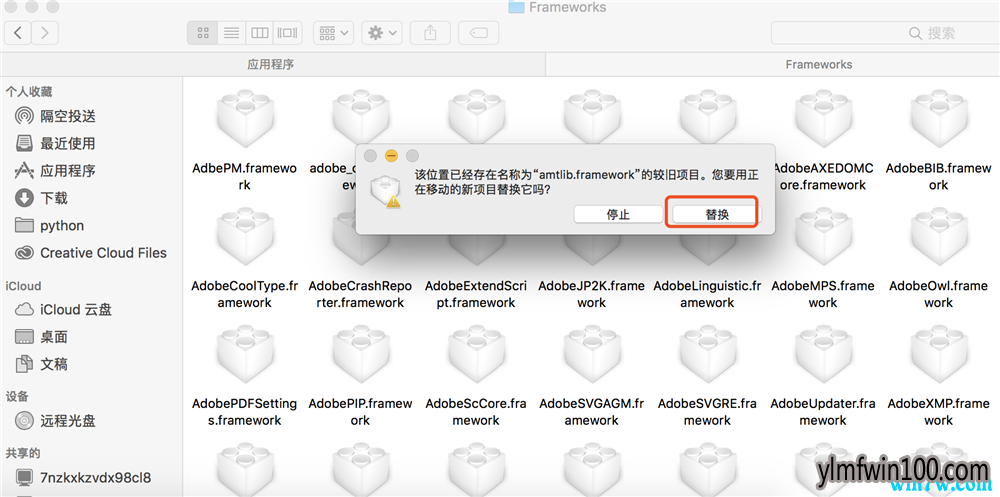
Task: Switch to cover flow view
Action: (x=288, y=33)
